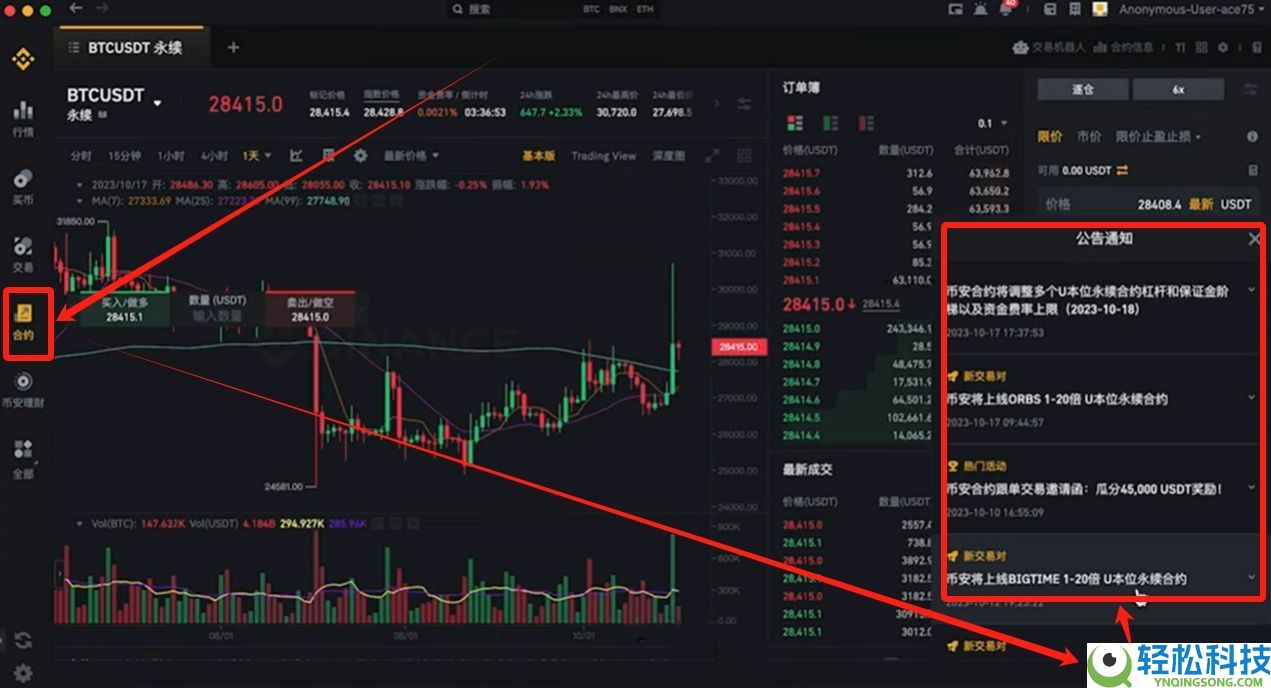Open the 合约 futures sidebar icon
Image resolution: width=1271 pixels, height=688 pixels.
23,323
